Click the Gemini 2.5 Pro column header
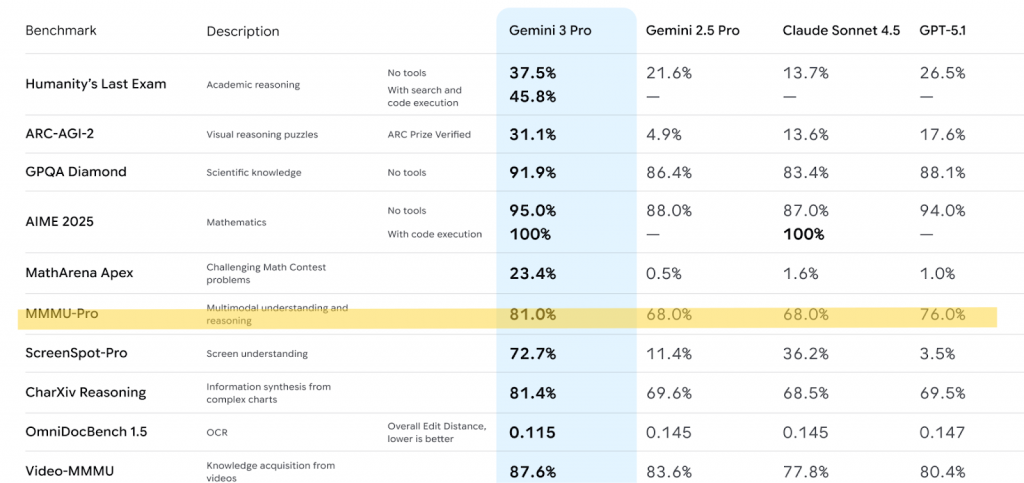The image size is (1024, 483). (x=693, y=31)
